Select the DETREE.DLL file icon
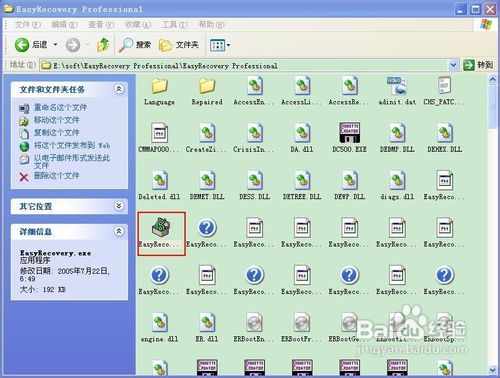Screen dimensions: 500x378 [x=302, y=180]
